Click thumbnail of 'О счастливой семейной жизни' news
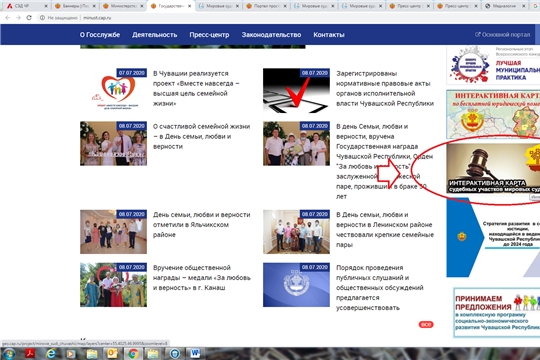This screenshot has width=540, height=360. (x=113, y=143)
